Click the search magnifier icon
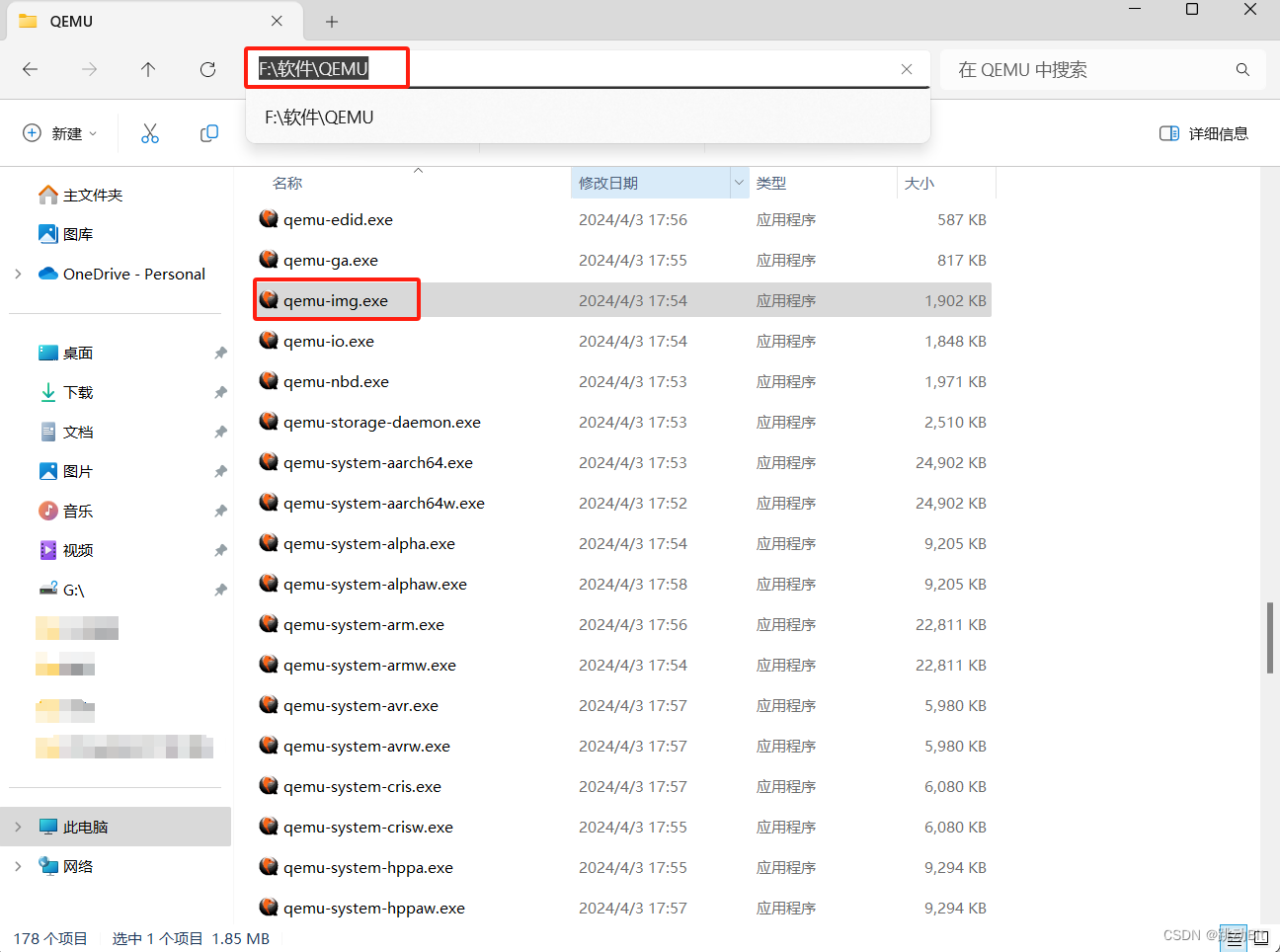 [1242, 69]
